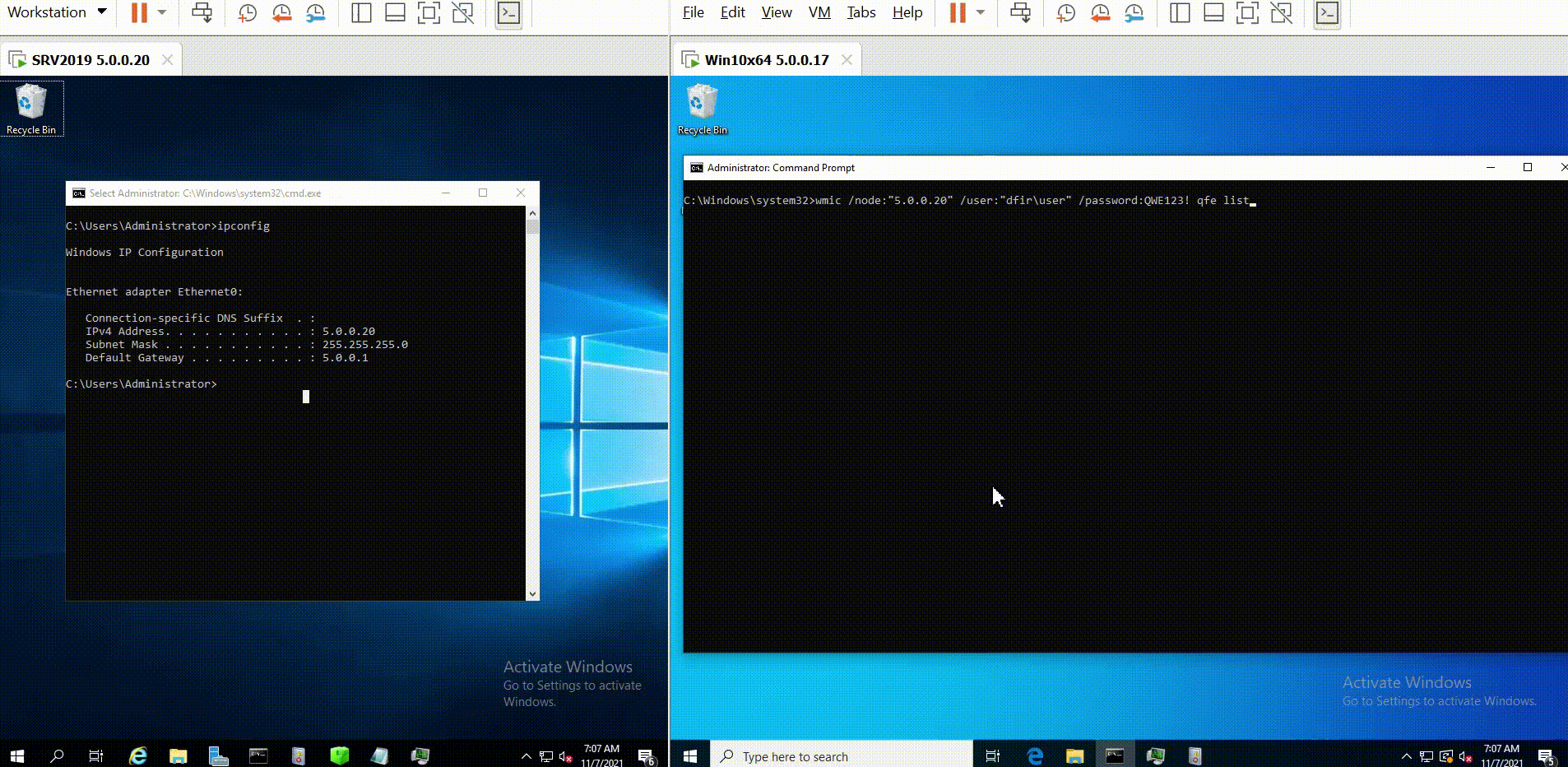Open the snapshot manager in the left VMware window

tap(315, 12)
